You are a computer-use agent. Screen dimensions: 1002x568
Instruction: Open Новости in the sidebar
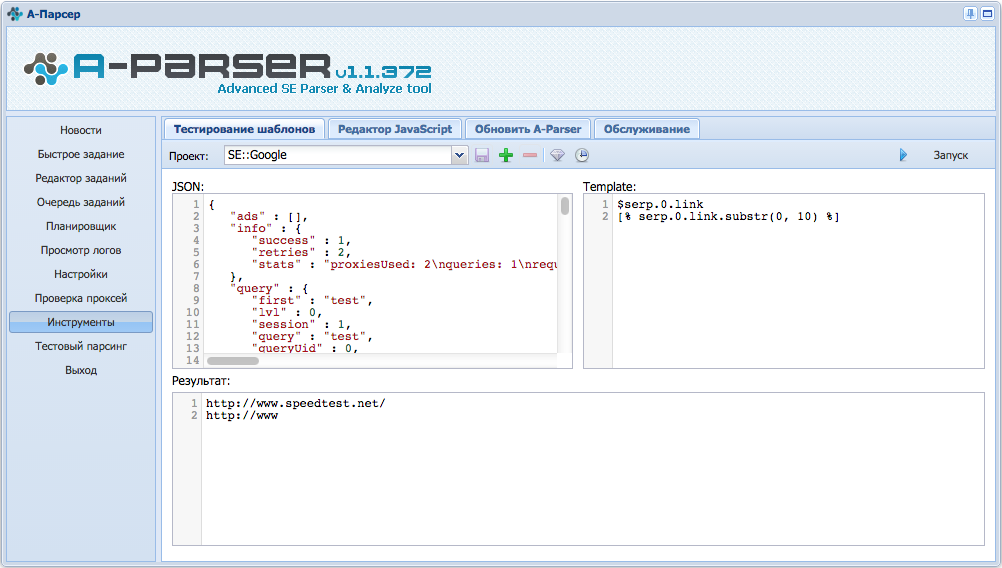click(x=81, y=130)
